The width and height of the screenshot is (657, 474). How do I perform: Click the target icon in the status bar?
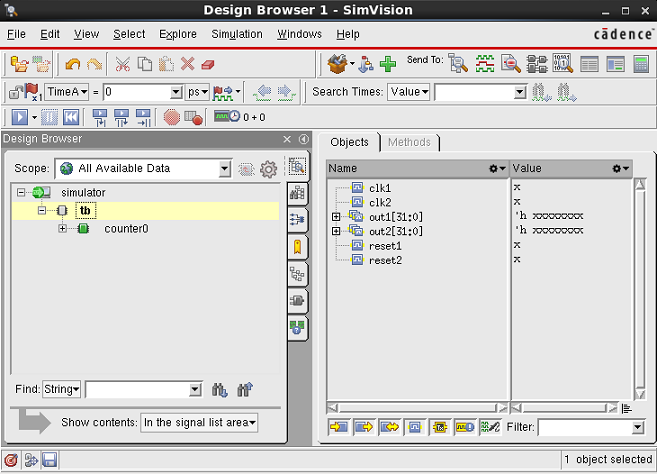11,460
